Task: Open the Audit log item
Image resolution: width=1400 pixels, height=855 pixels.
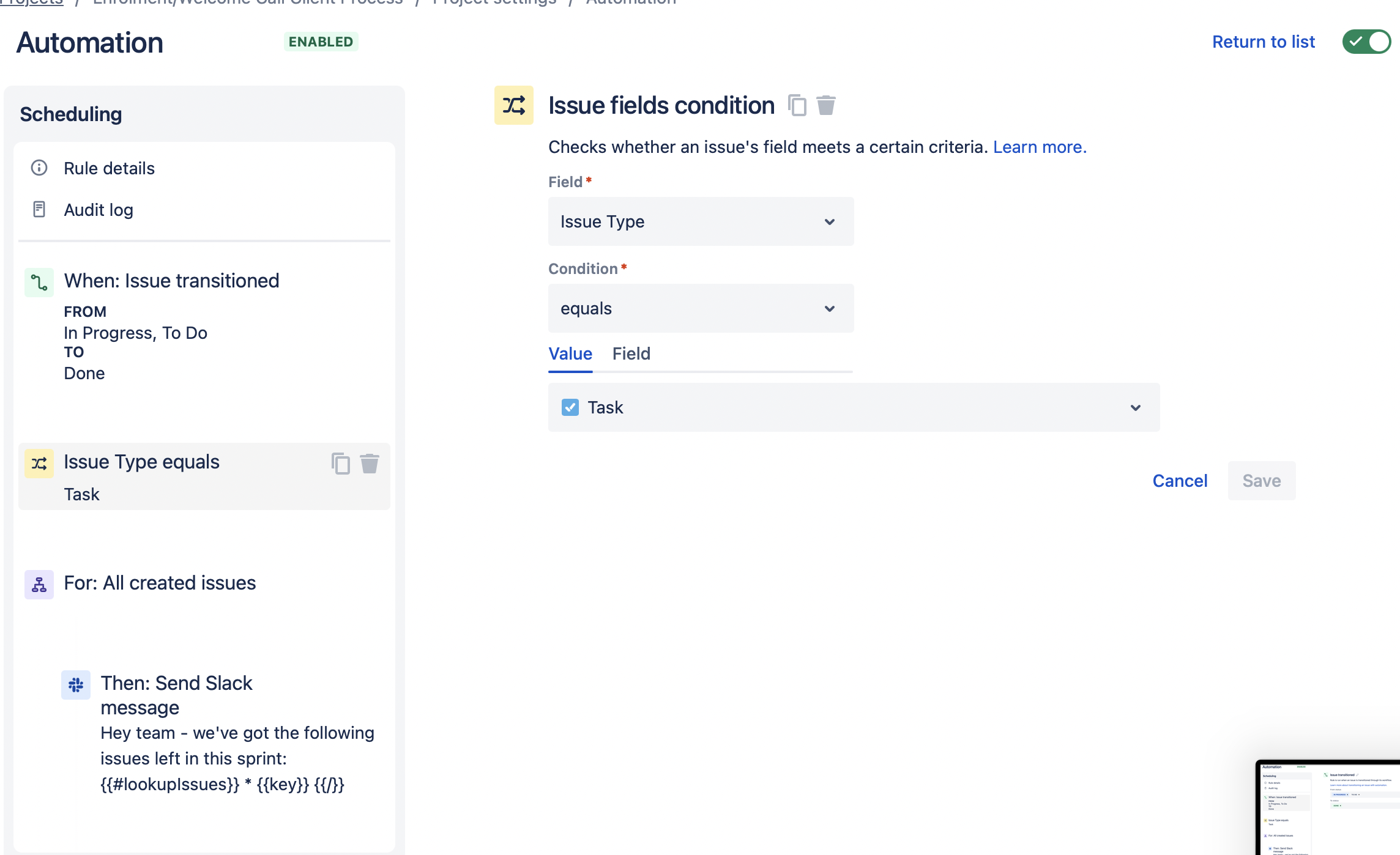Action: pyautogui.click(x=98, y=210)
